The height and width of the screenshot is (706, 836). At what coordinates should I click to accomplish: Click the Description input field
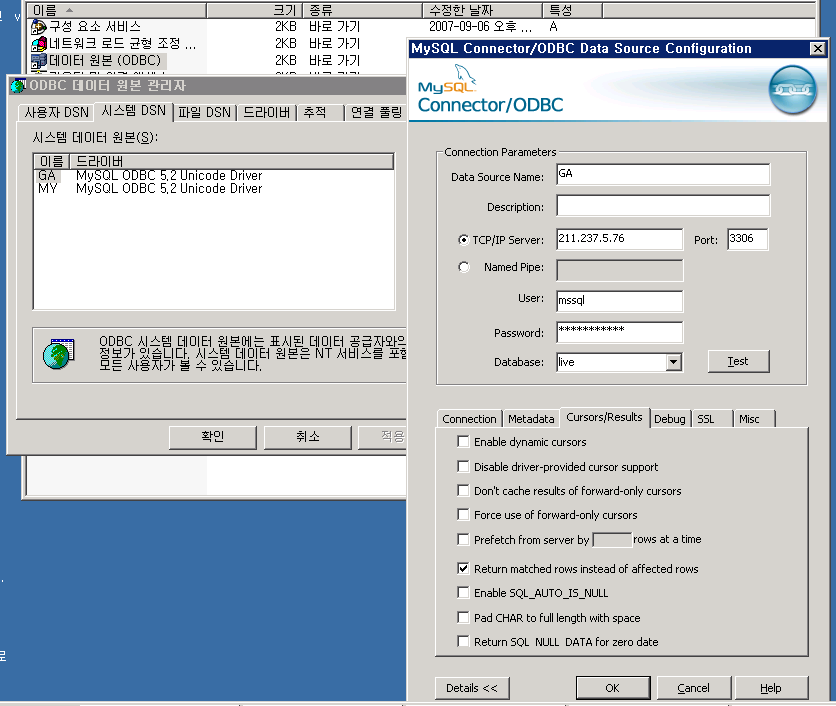663,206
